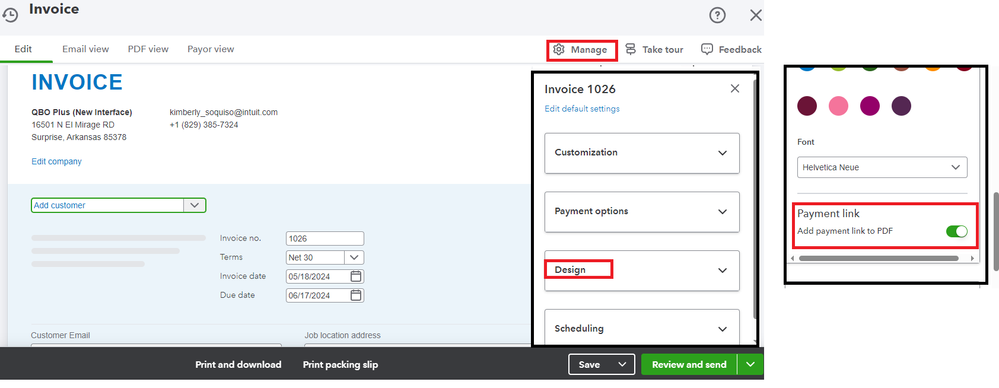
Task: Click the Take tour icon
Action: coord(631,50)
